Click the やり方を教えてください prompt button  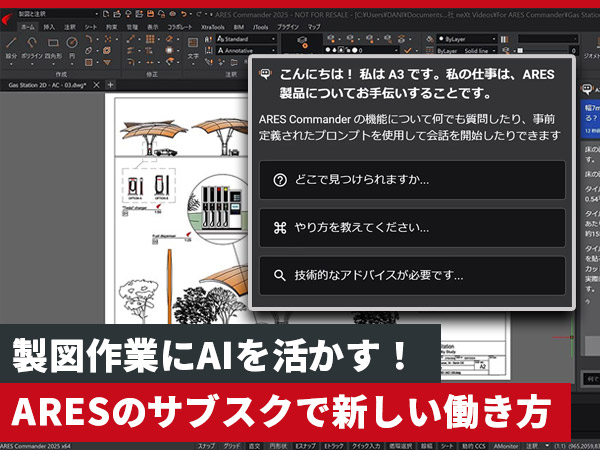[x=412, y=228]
